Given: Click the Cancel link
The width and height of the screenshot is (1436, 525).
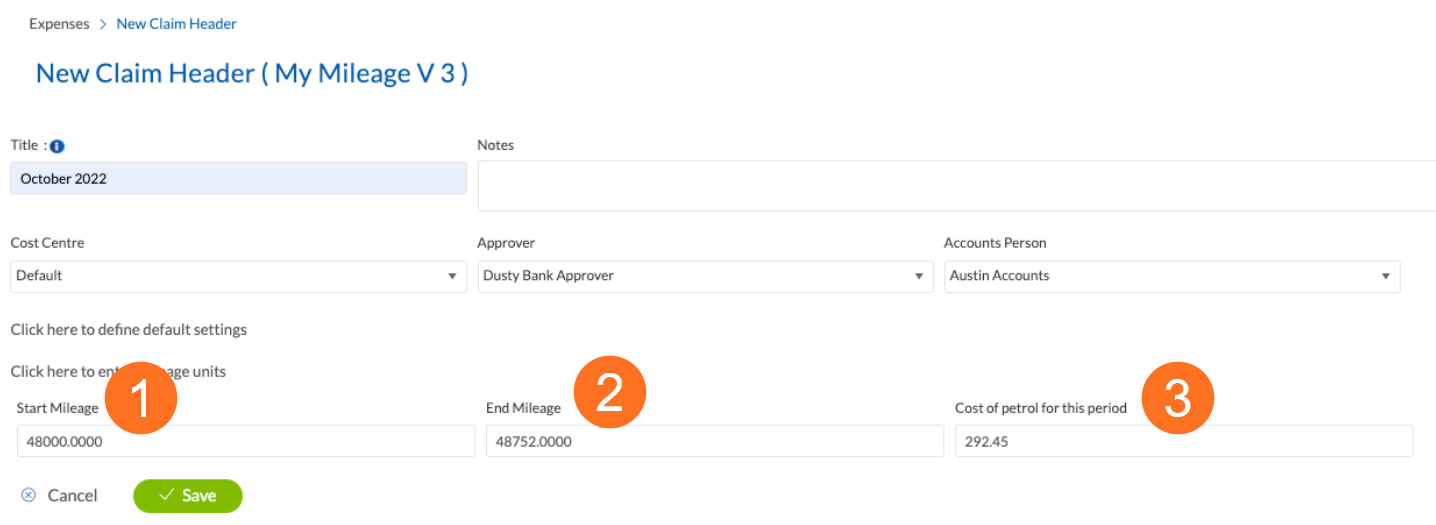Looking at the screenshot, I should coord(73,495).
